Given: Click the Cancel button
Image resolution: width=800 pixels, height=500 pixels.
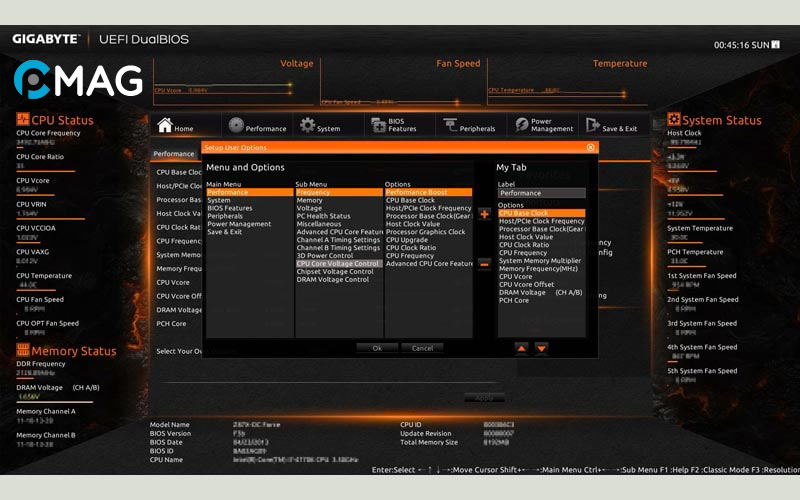Looking at the screenshot, I should pyautogui.click(x=422, y=348).
